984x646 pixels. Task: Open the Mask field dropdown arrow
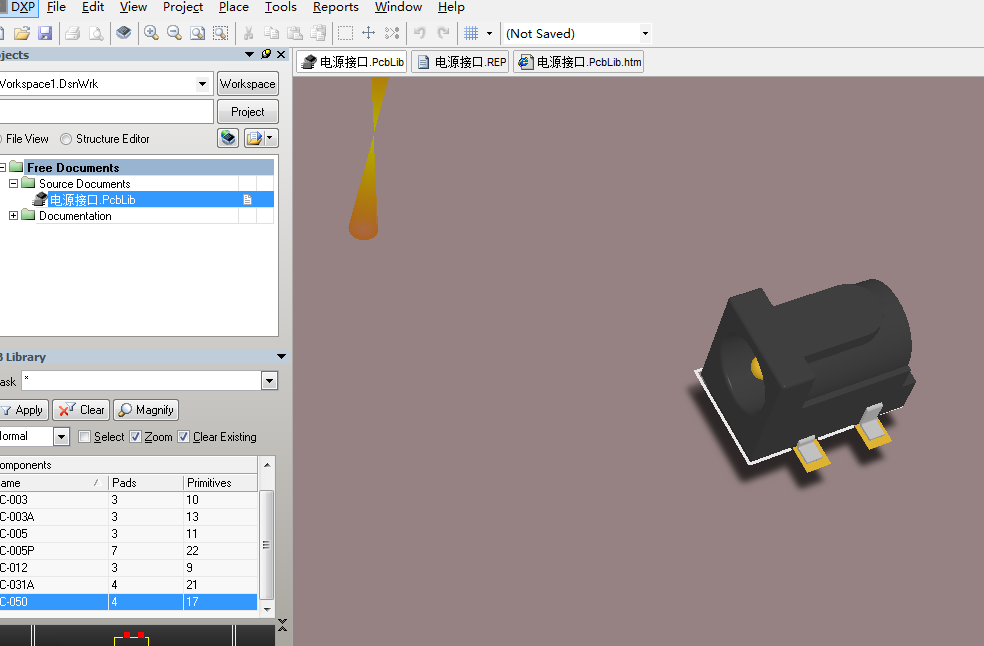click(269, 380)
